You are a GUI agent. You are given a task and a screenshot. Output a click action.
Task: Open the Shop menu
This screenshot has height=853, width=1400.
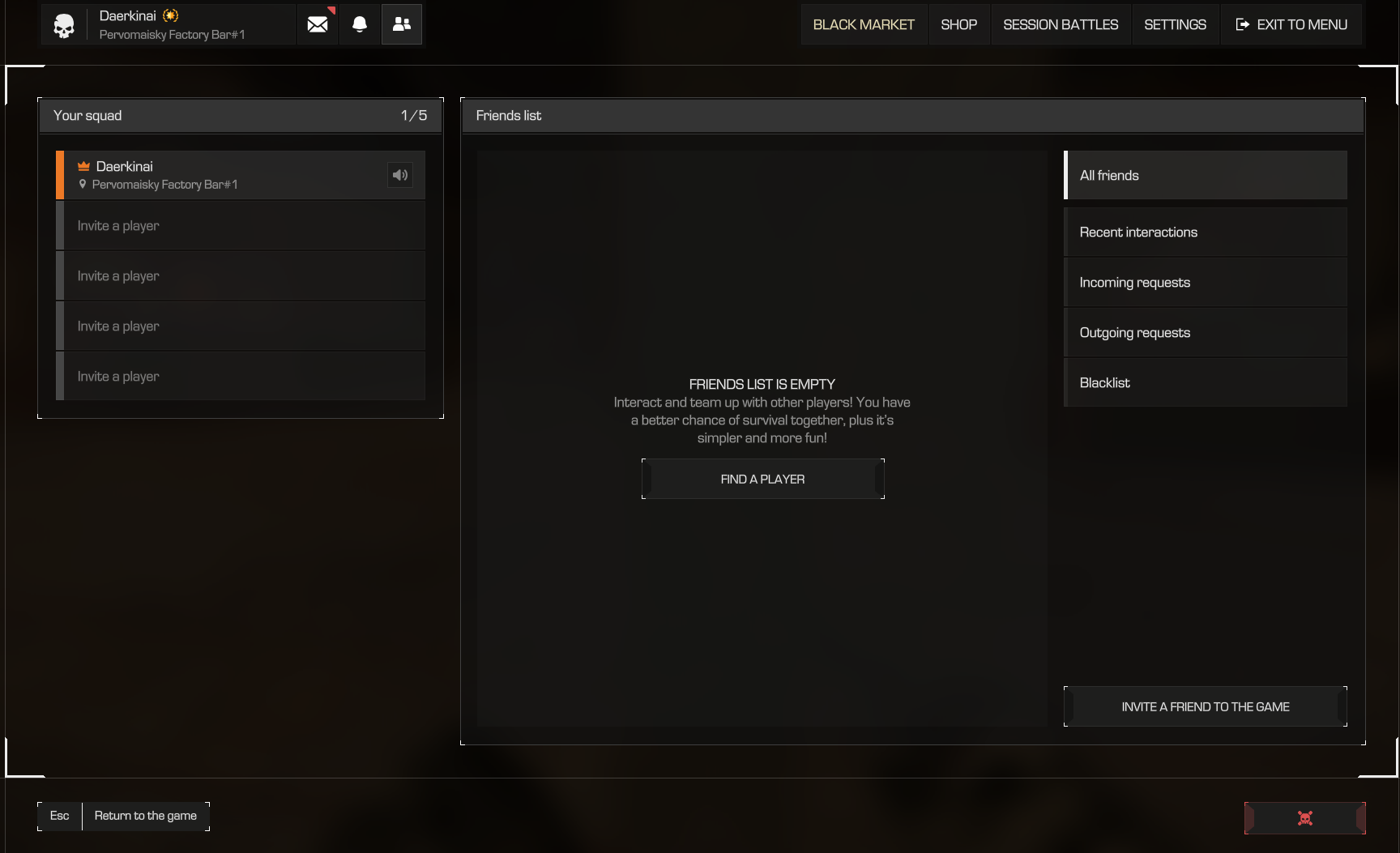(x=959, y=24)
